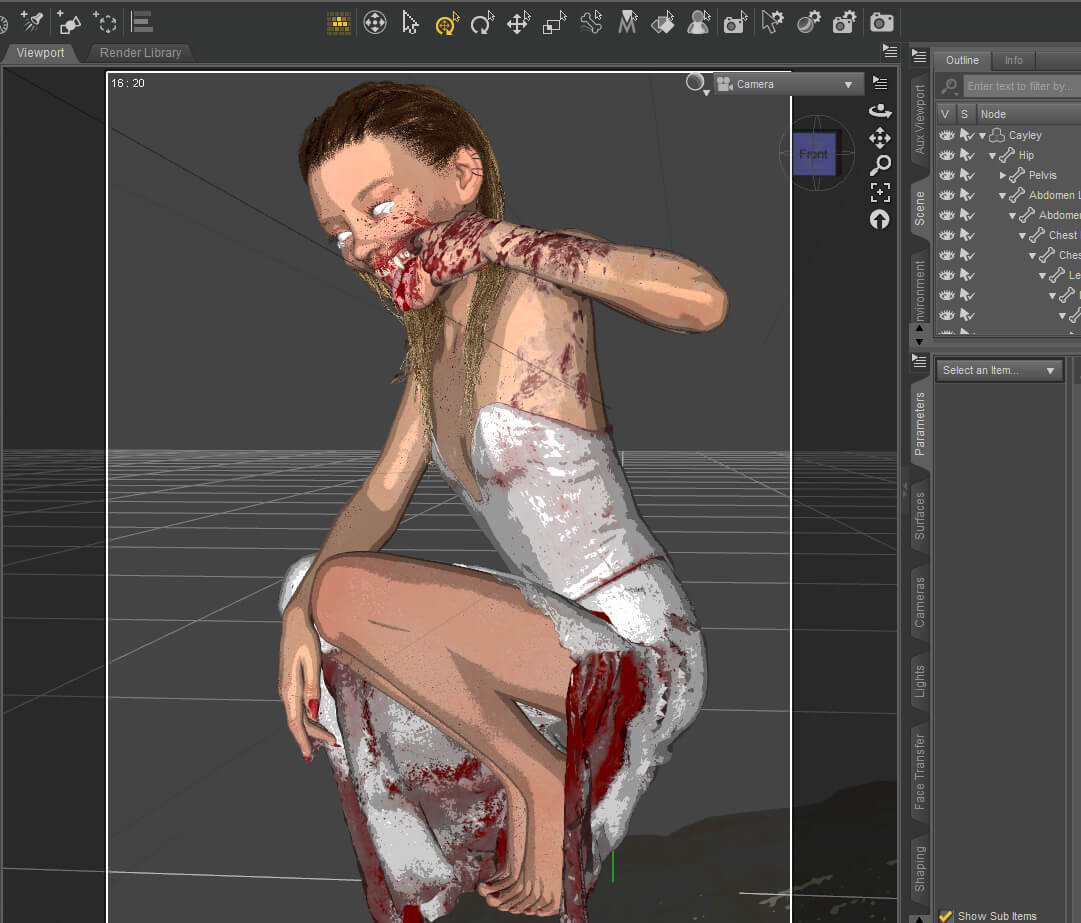This screenshot has width=1081, height=923.
Task: Select the Surface Selection tool
Action: [x=663, y=23]
